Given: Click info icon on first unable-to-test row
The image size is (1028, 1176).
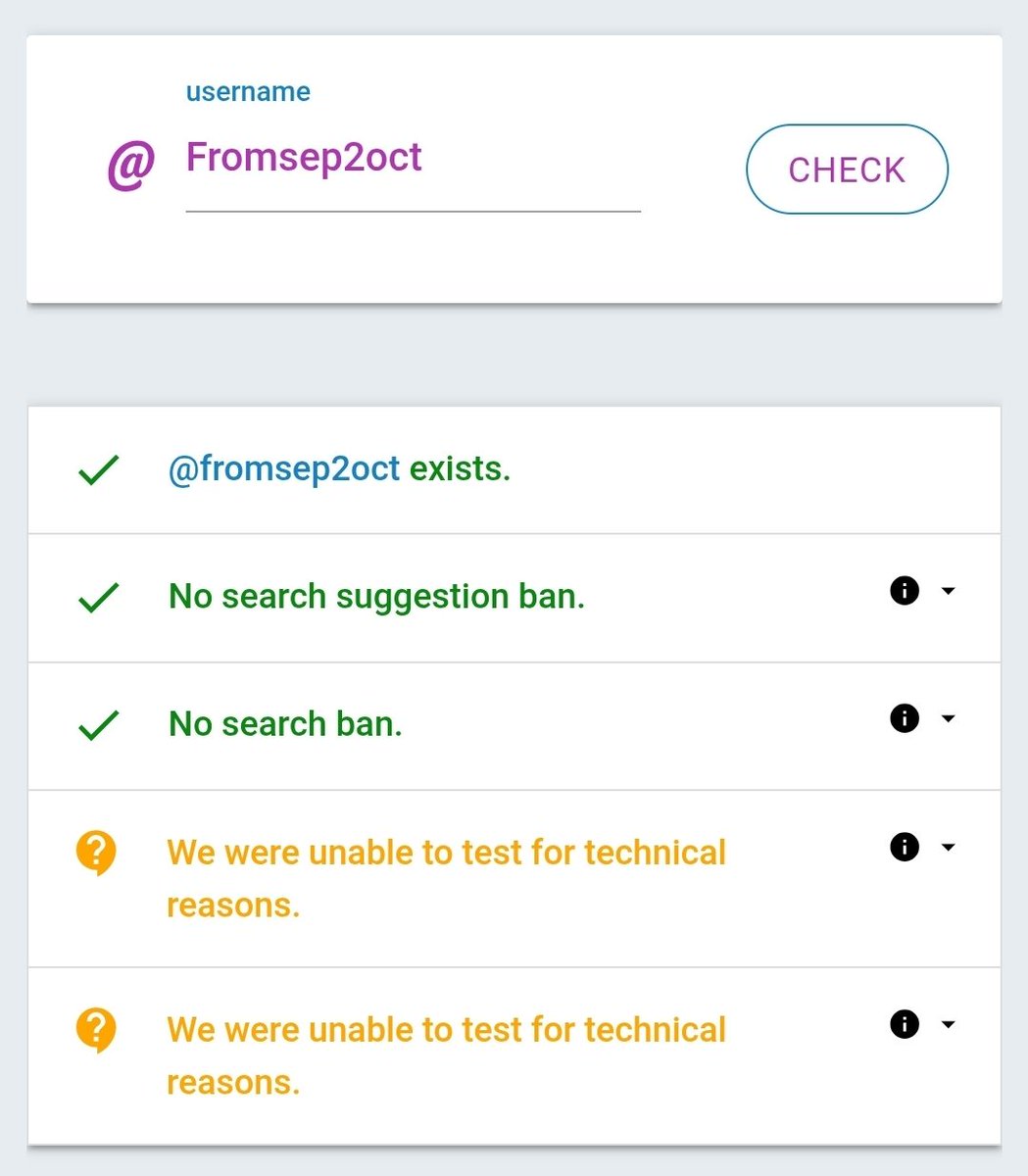Looking at the screenshot, I should [905, 847].
